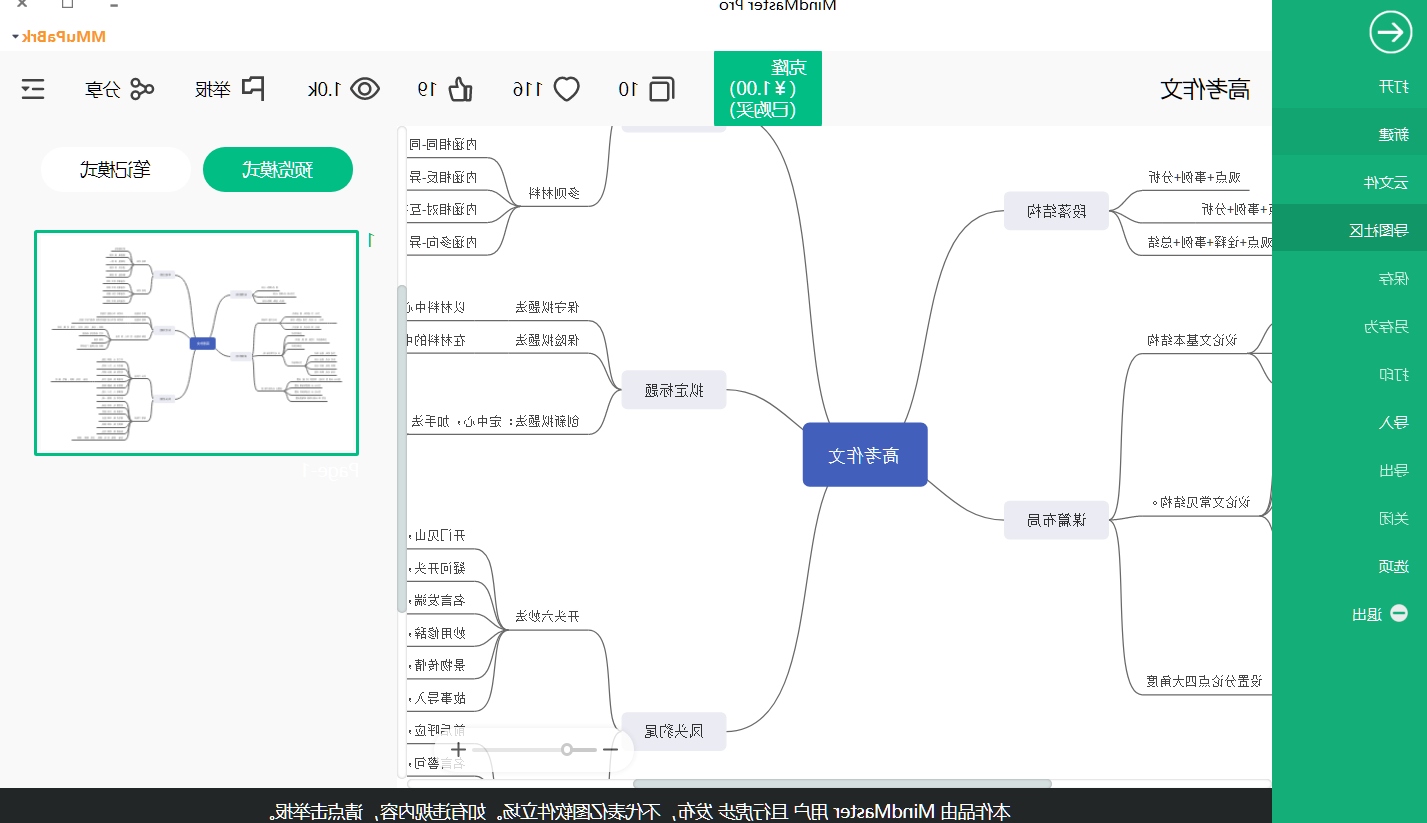This screenshot has height=823, width=1427.
Task: Select the central 高考作文 node
Action: tap(865, 455)
